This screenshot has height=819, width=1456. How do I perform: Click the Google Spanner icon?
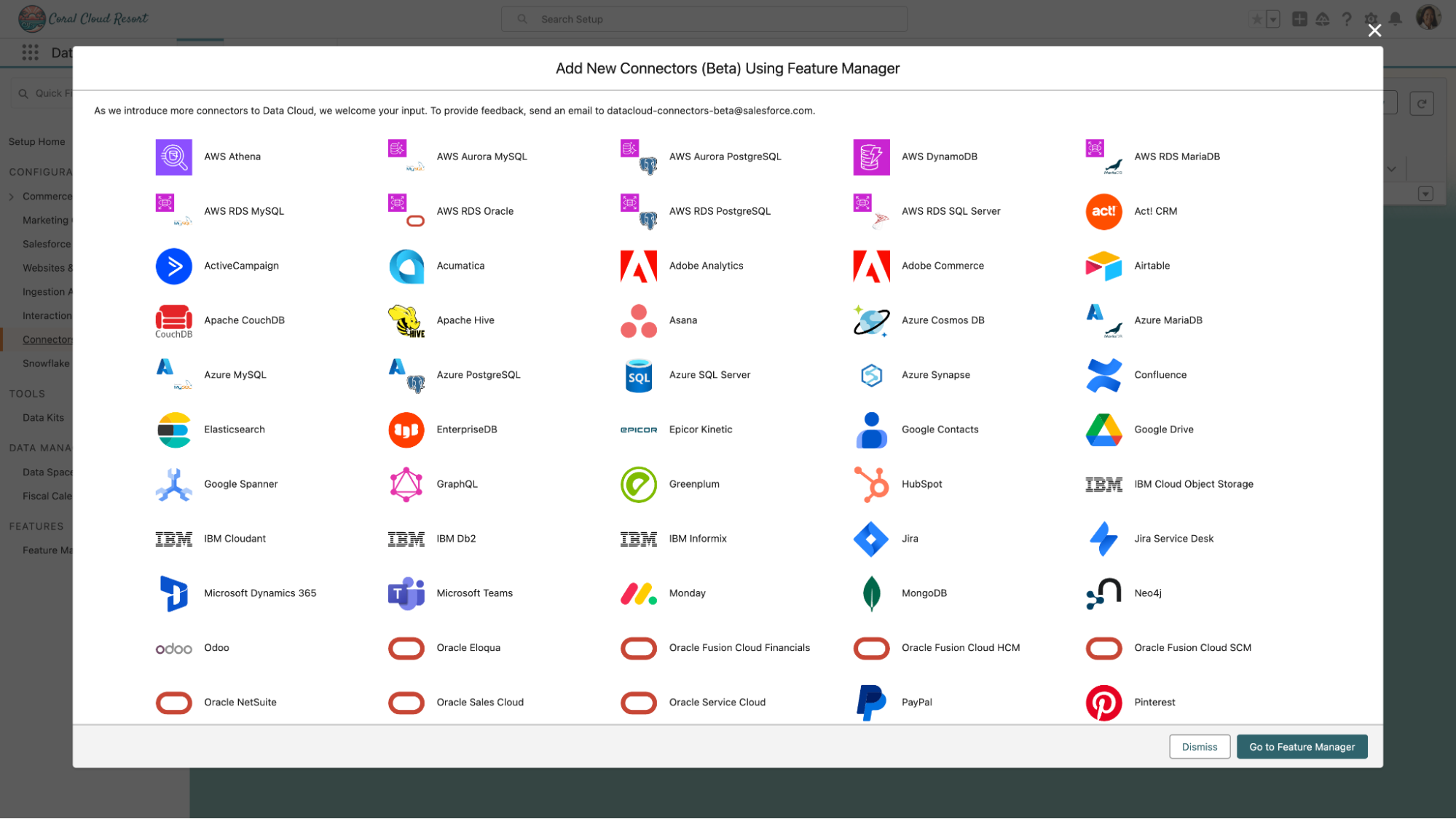tap(173, 484)
